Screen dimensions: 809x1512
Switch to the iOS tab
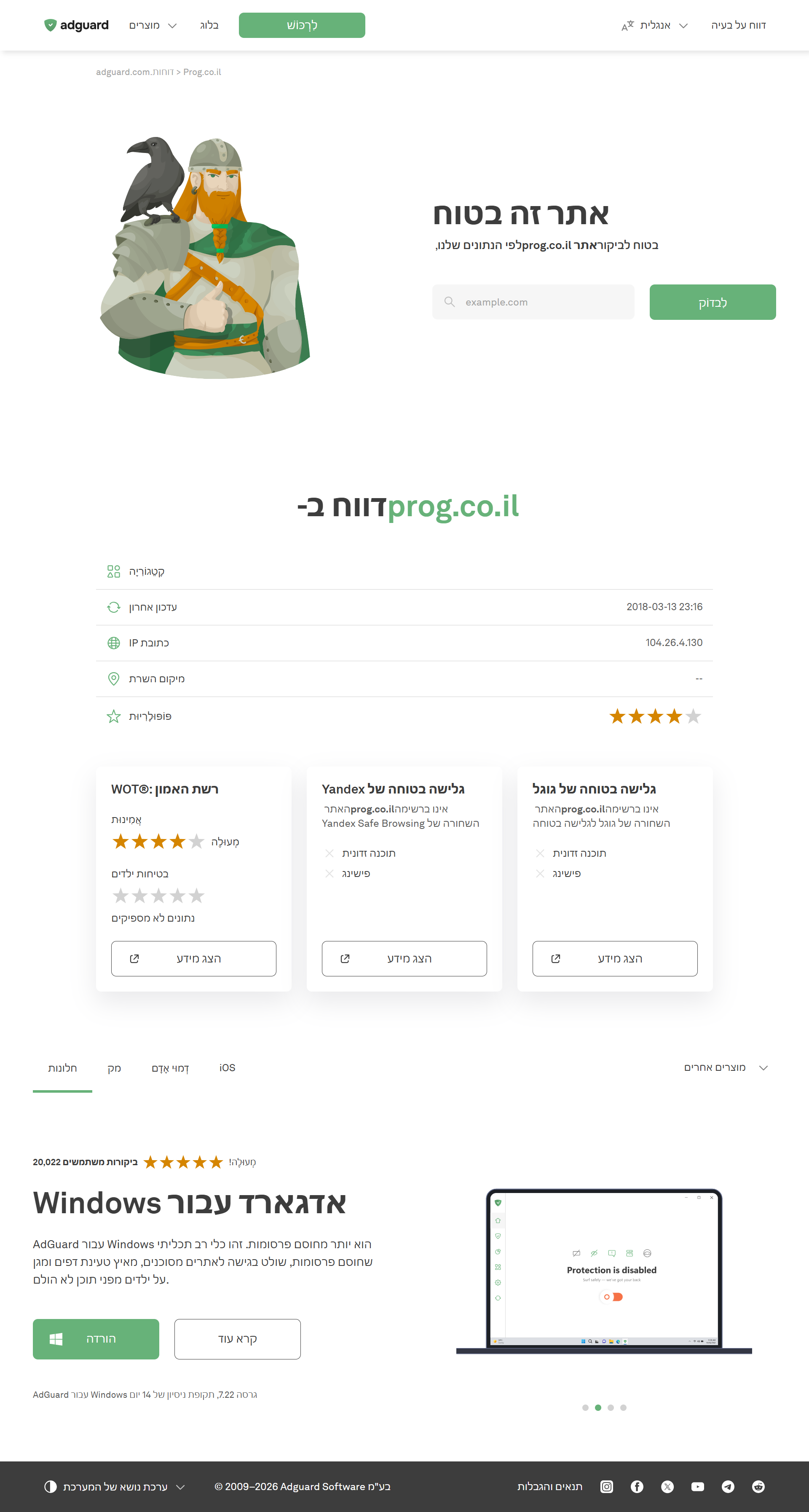click(227, 1068)
